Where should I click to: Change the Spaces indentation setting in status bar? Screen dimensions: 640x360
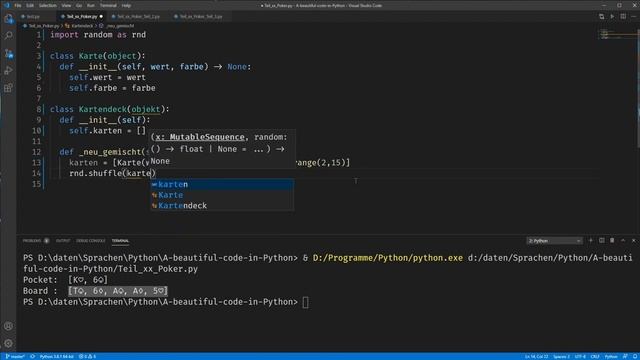point(562,356)
